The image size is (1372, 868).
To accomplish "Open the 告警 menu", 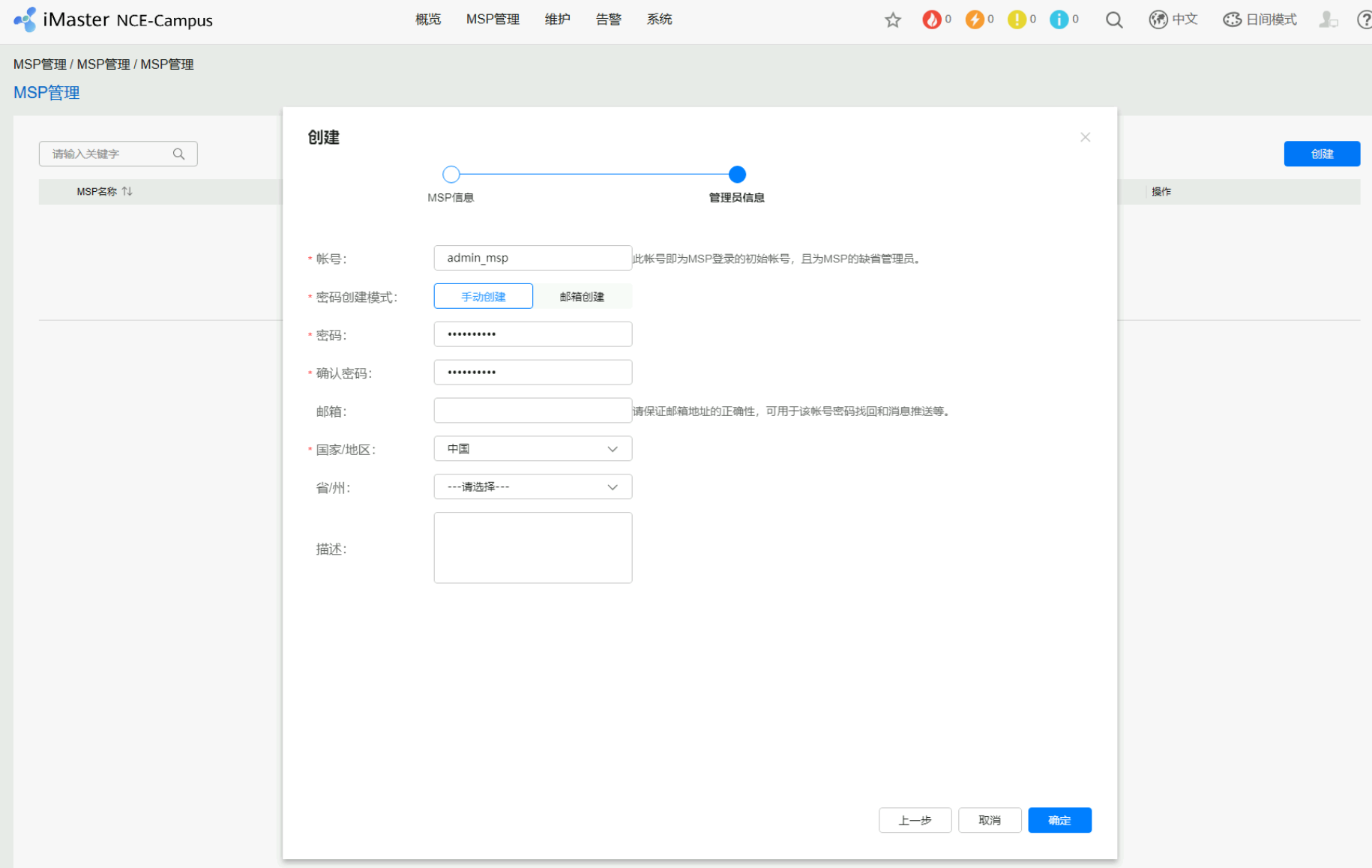I will pyautogui.click(x=608, y=19).
